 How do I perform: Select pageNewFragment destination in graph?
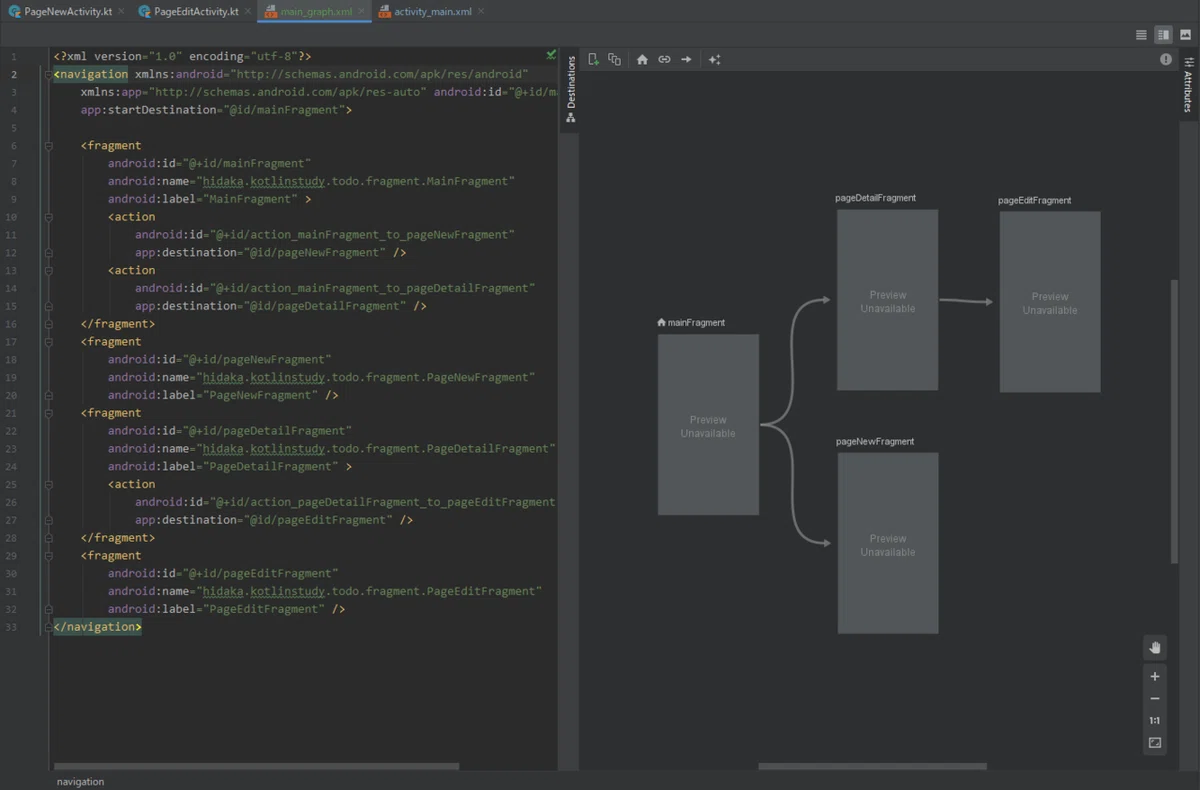pos(888,543)
